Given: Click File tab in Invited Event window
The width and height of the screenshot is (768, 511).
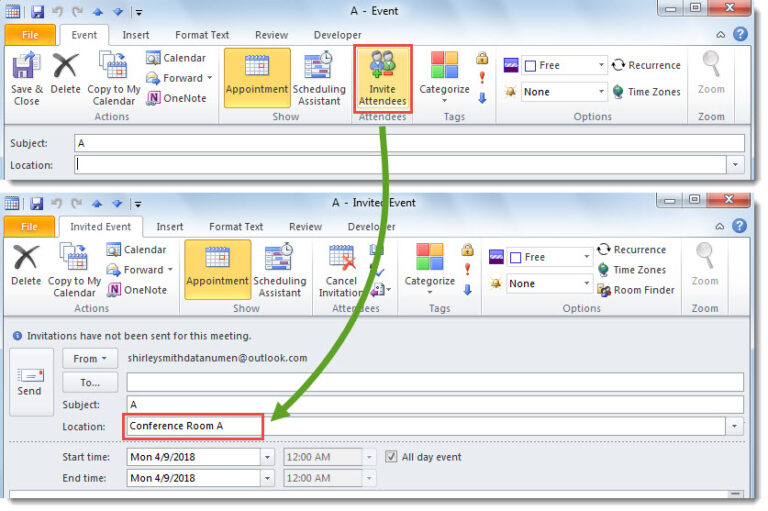Looking at the screenshot, I should (29, 226).
